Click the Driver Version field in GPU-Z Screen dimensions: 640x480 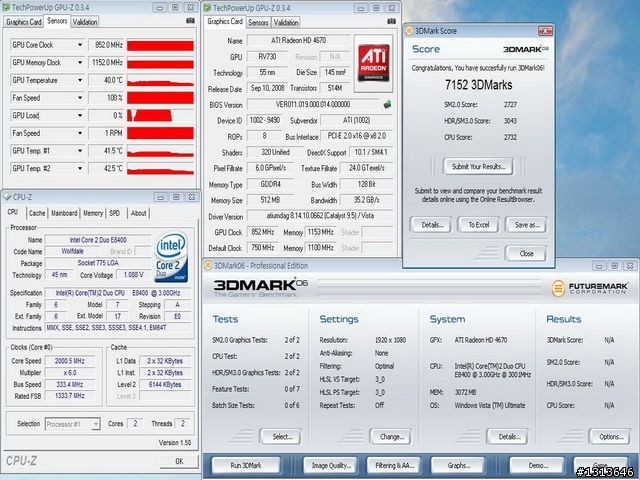click(320, 216)
